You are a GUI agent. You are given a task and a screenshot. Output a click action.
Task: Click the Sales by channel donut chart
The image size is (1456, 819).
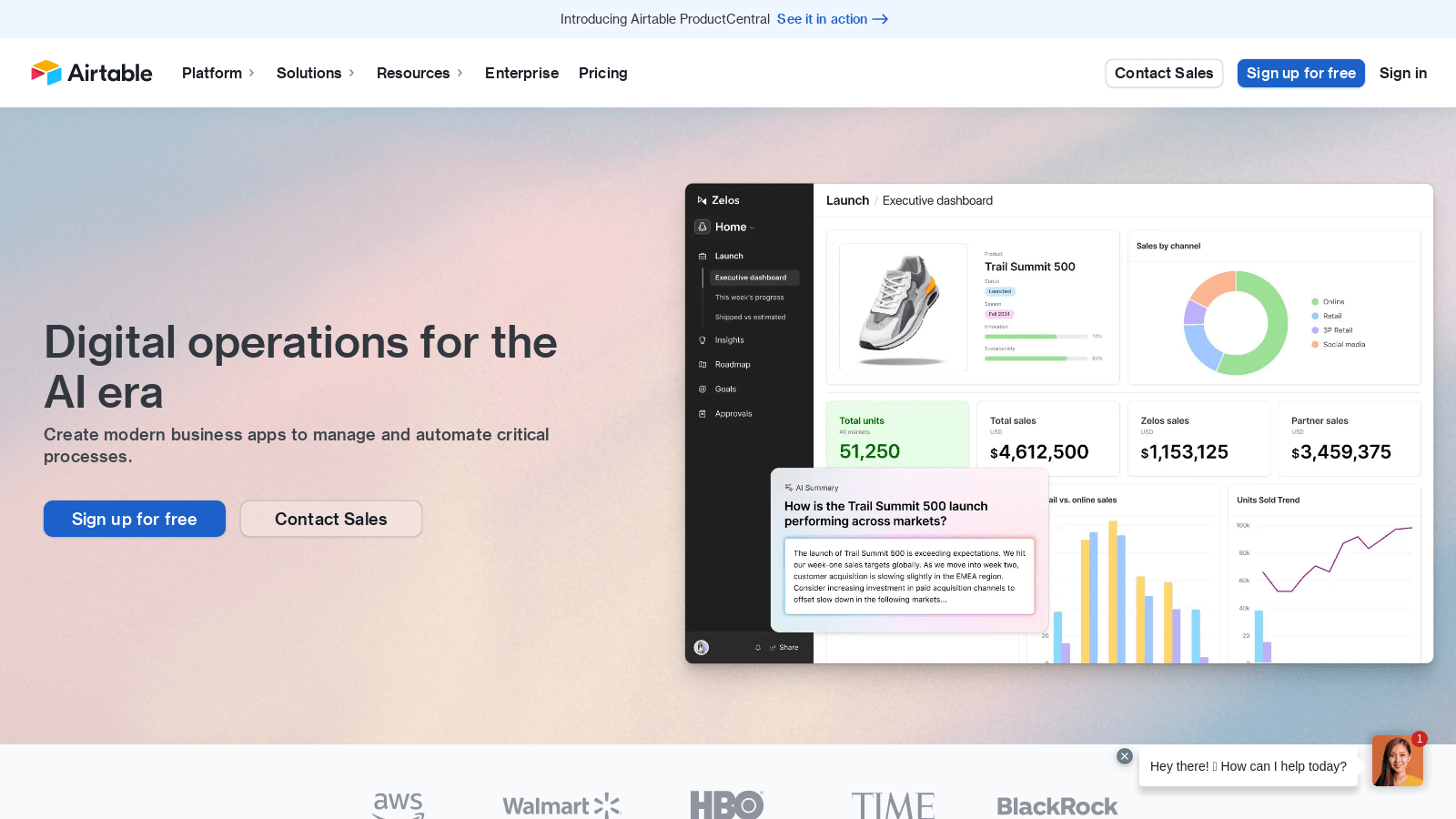pos(1235,323)
